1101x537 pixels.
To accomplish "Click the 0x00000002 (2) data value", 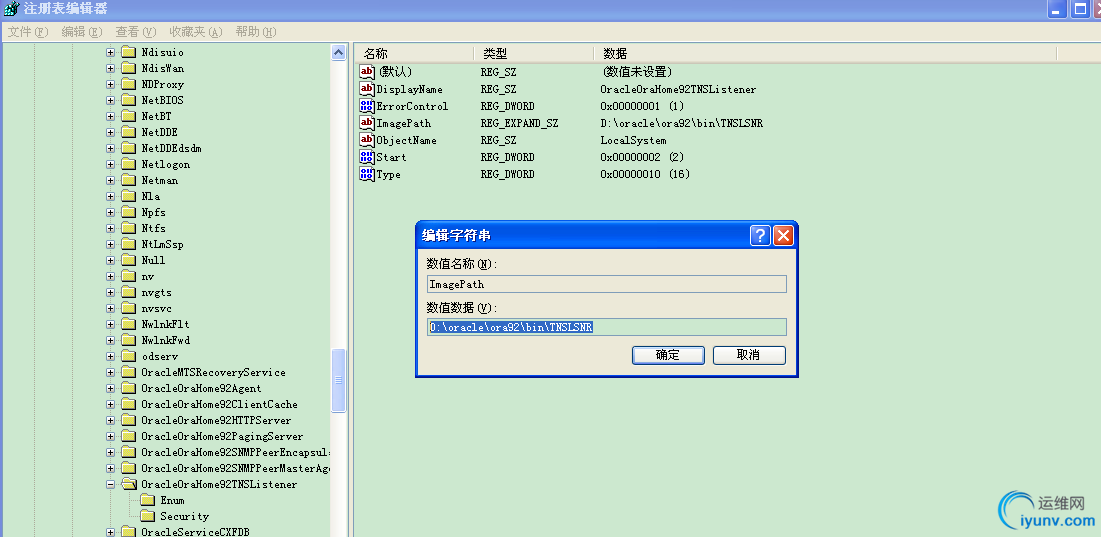I will point(643,157).
